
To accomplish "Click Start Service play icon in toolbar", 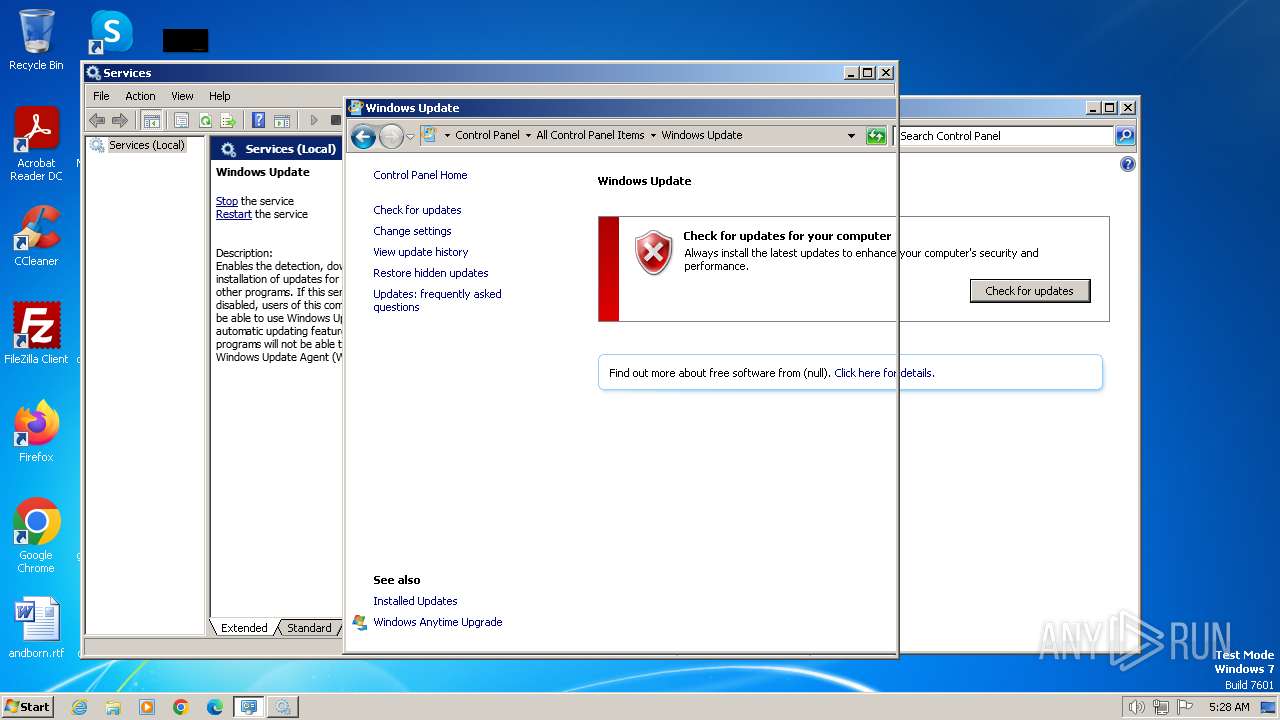I will click(x=313, y=120).
